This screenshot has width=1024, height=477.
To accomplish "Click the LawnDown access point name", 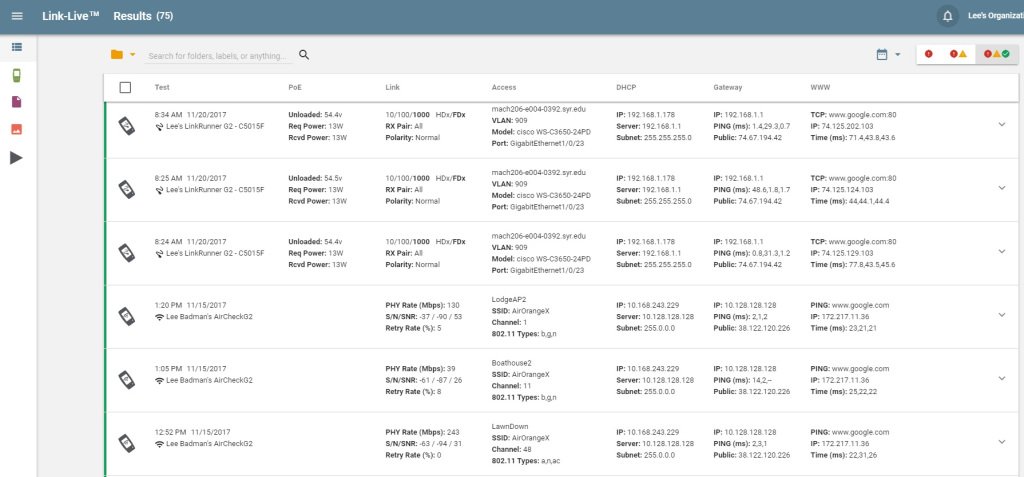I will (510, 426).
